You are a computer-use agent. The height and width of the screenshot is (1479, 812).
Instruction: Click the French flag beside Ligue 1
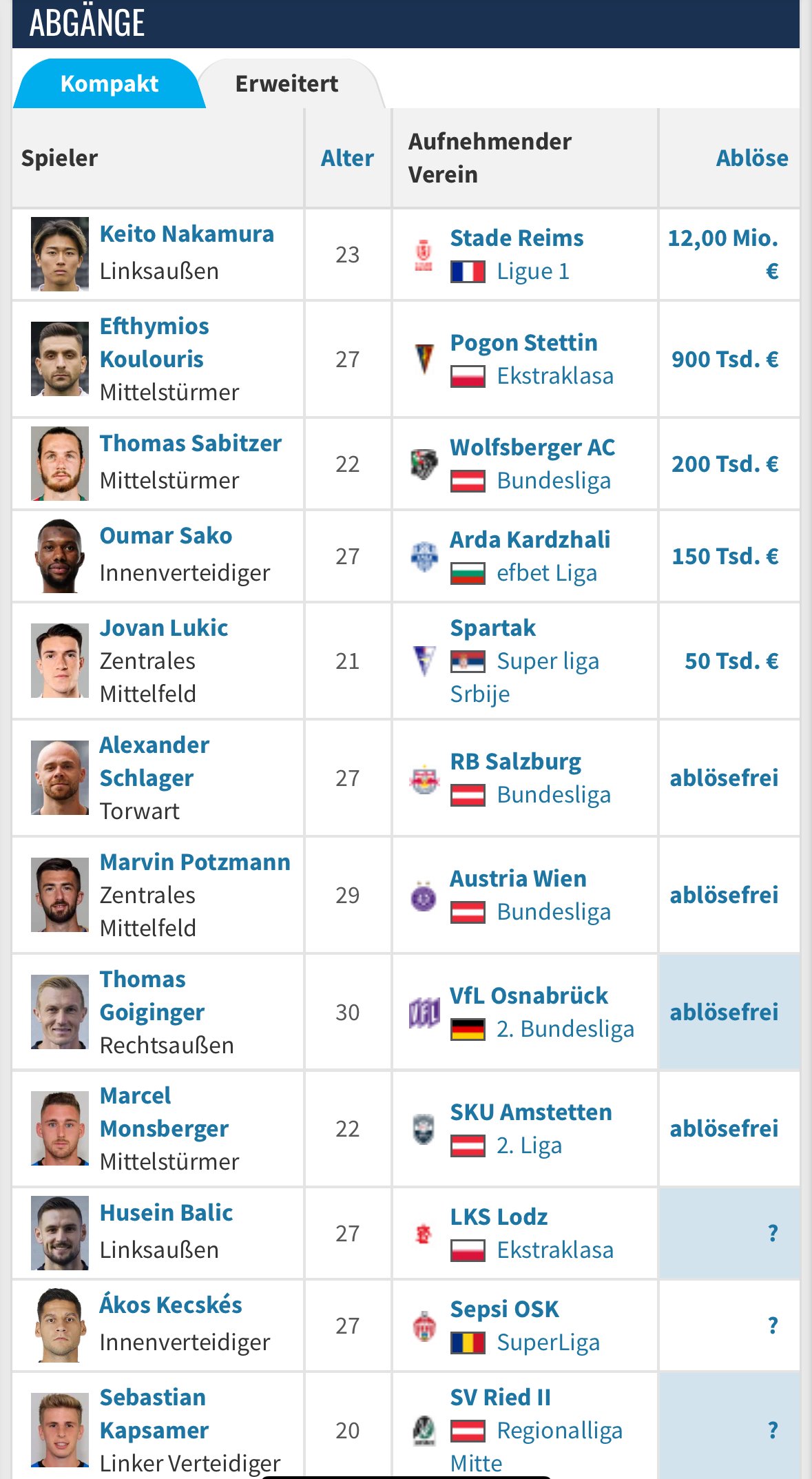point(468,271)
